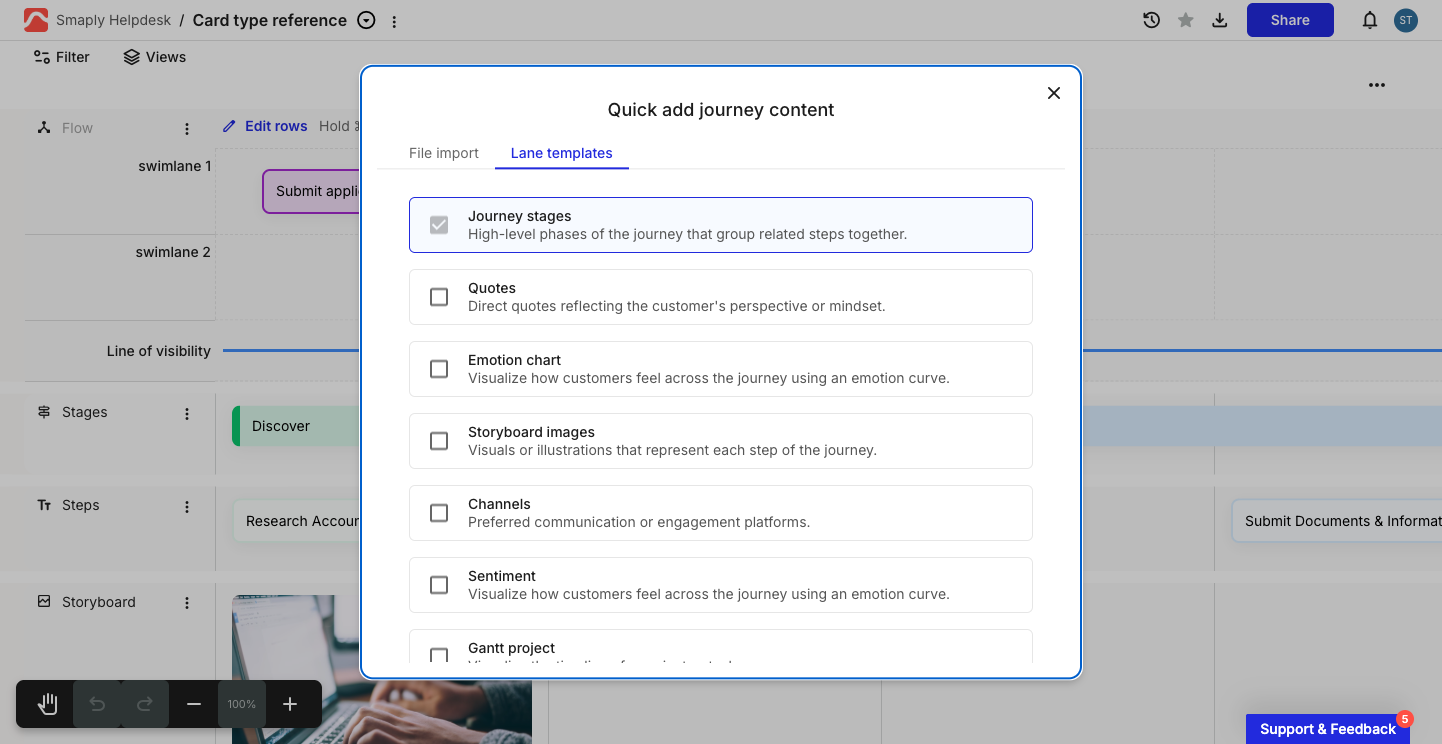
Task: Open the Flow lane options menu
Action: [x=187, y=129]
